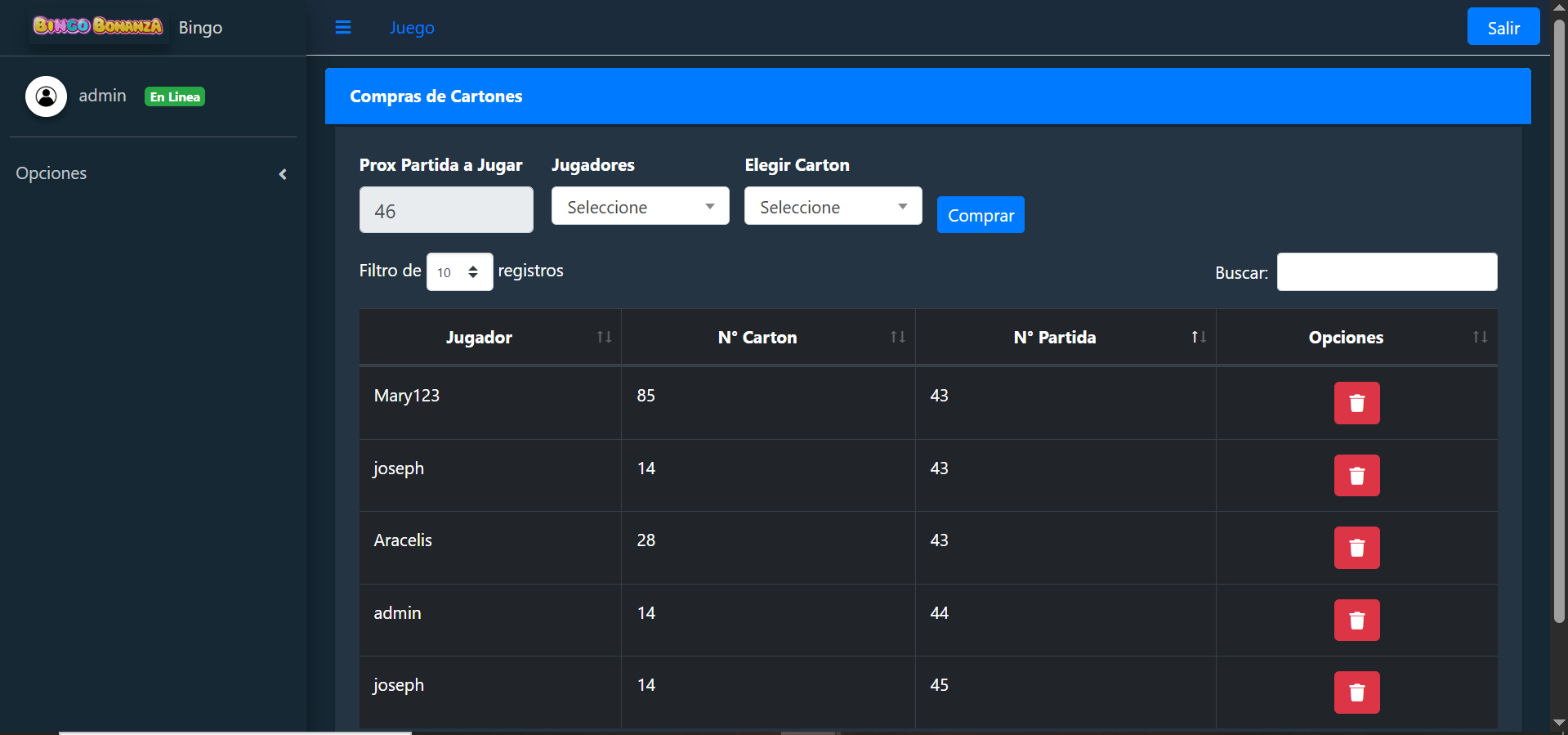The height and width of the screenshot is (735, 1568).
Task: Open the Jugadores dropdown
Action: point(640,206)
